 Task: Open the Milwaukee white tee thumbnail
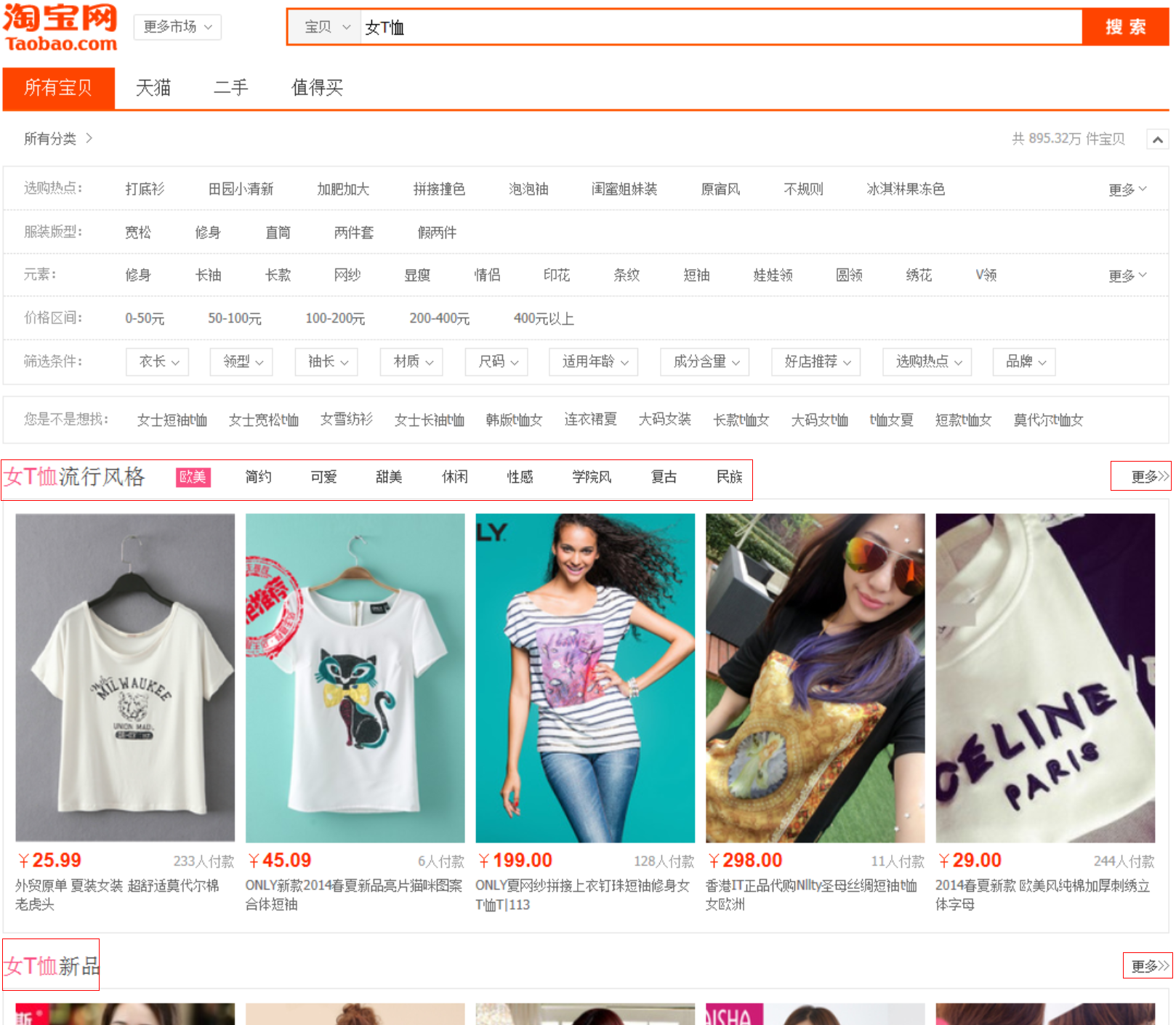point(125,678)
